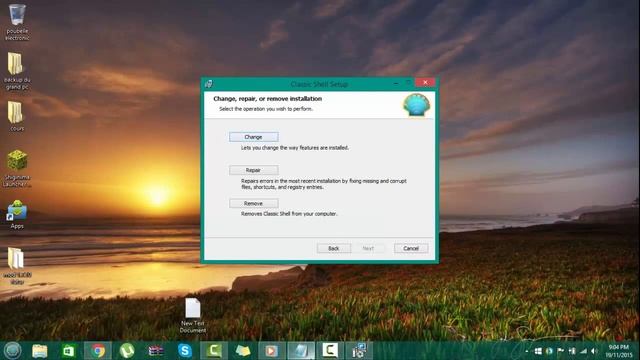Click the network signal tray icon

click(x=583, y=351)
